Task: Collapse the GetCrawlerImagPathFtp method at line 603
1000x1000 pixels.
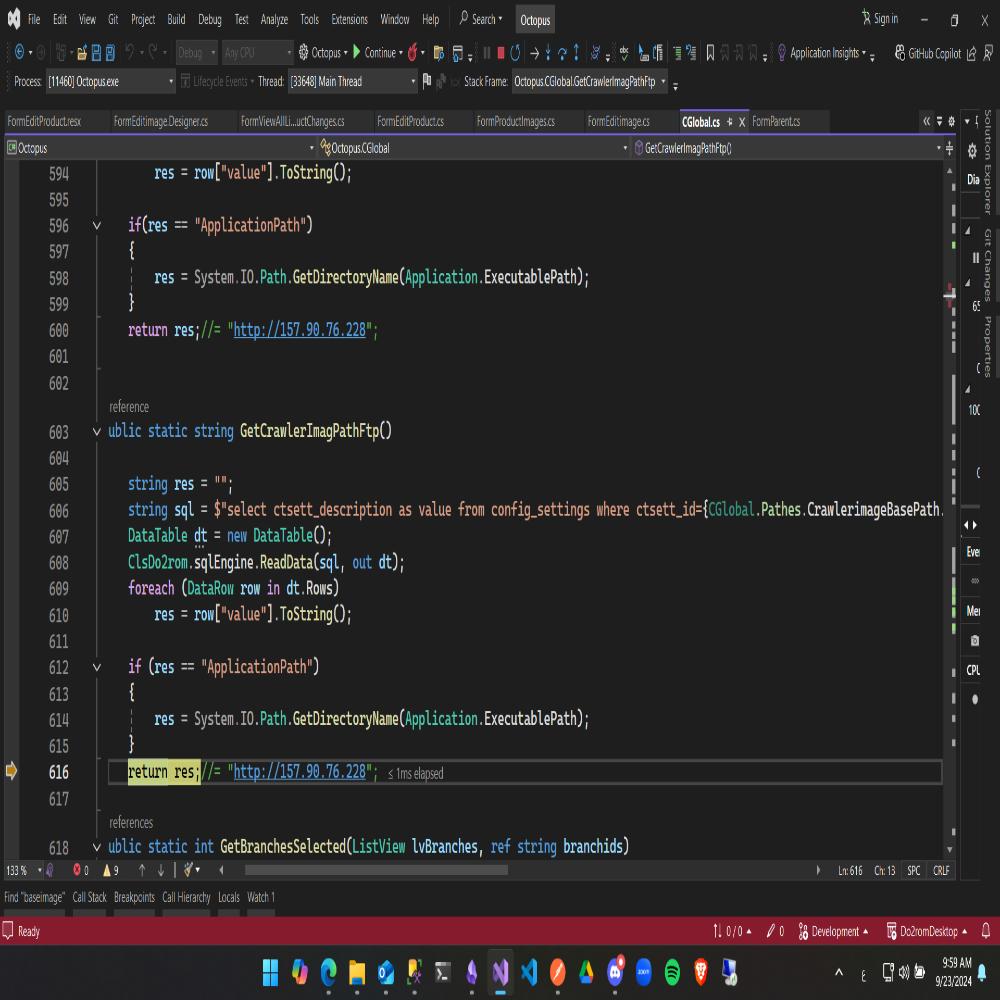Action: (97, 432)
